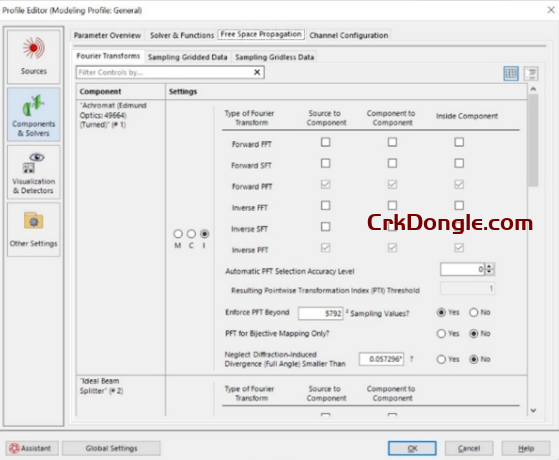Click the Global Settings button

(111, 448)
